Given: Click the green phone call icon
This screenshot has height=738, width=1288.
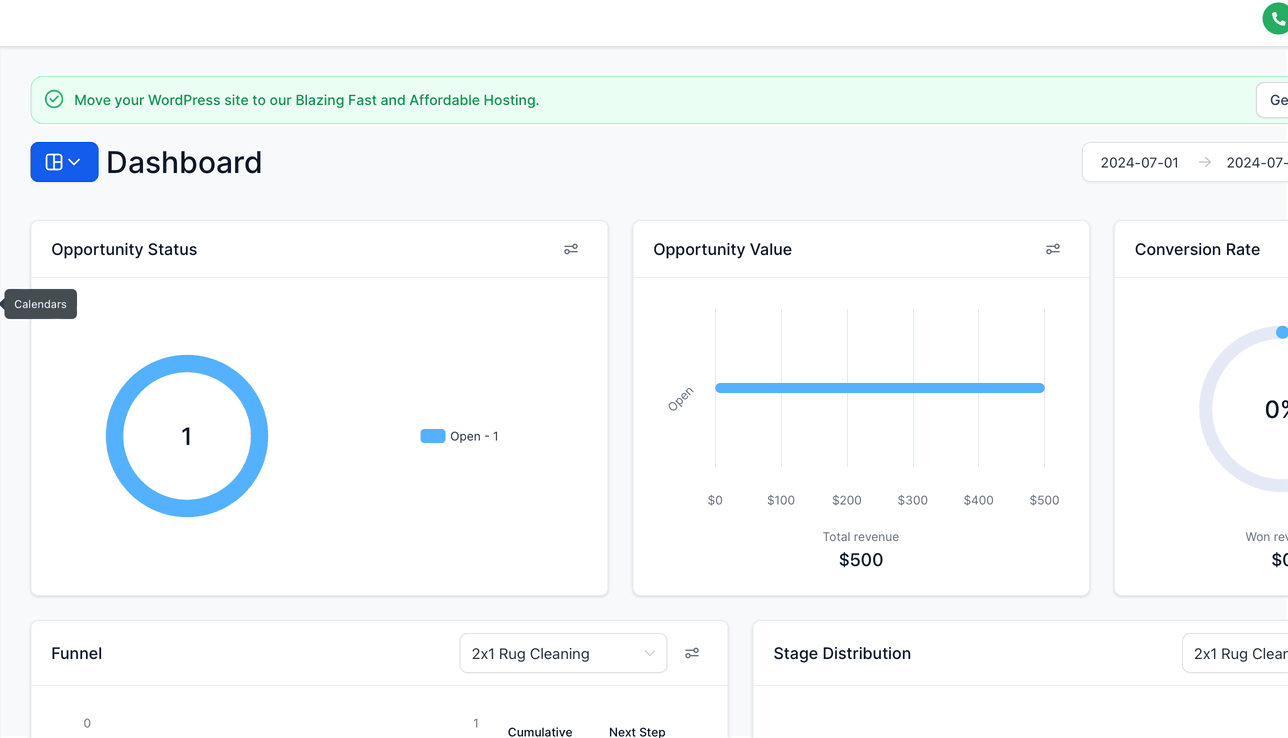Looking at the screenshot, I should tap(1277, 19).
